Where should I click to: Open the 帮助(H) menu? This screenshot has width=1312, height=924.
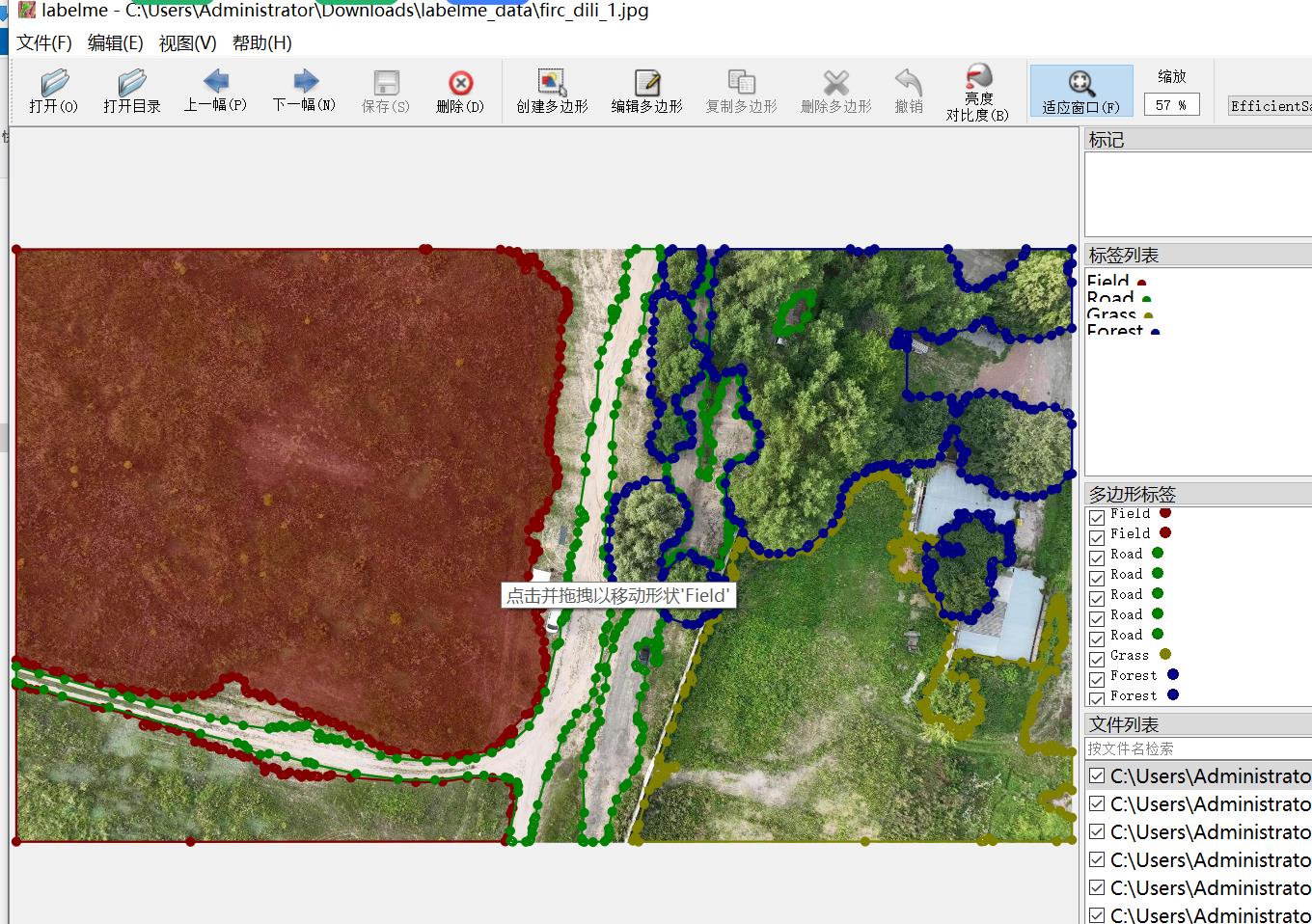coord(261,43)
